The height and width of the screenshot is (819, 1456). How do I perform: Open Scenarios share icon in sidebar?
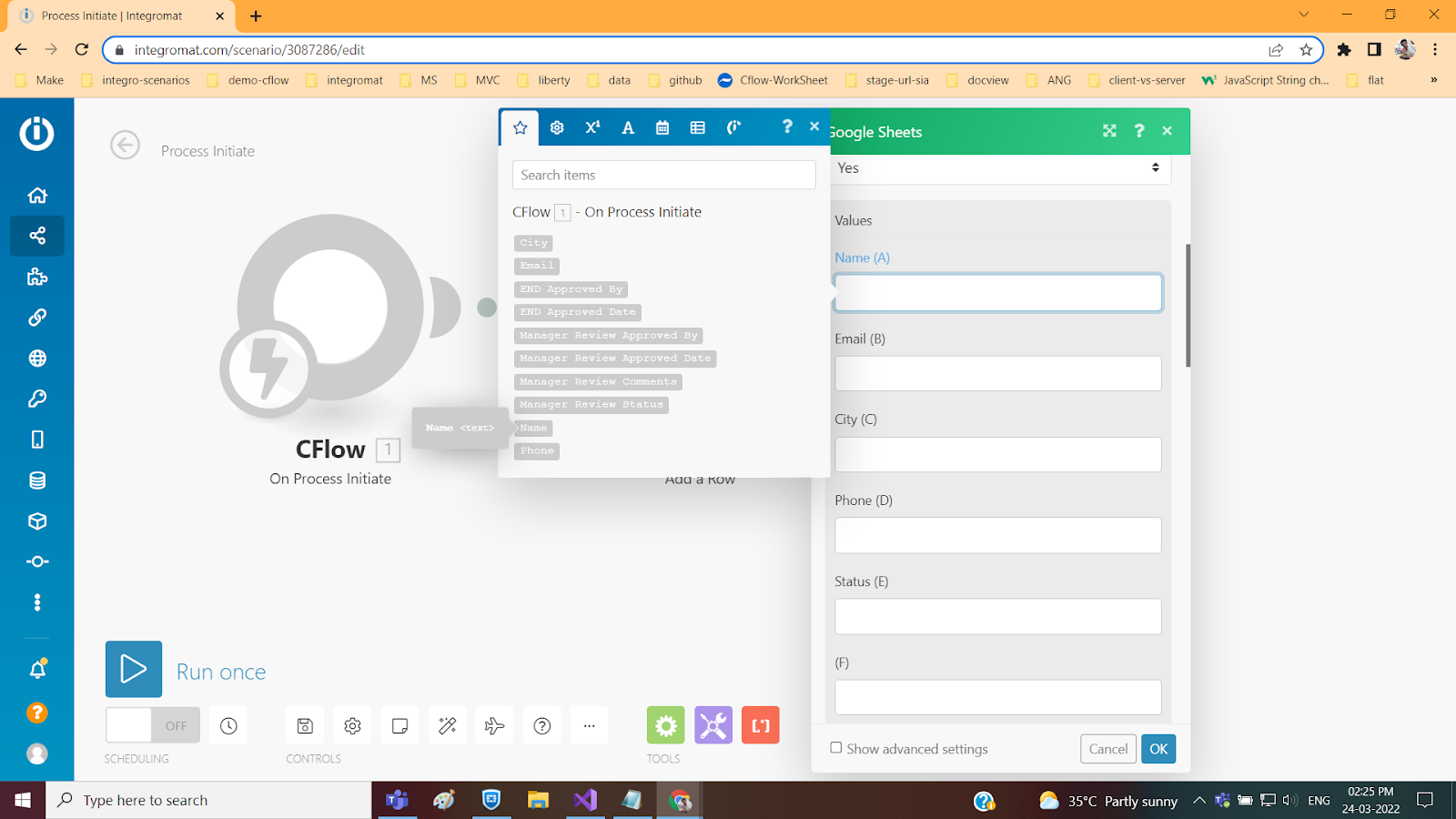[x=37, y=236]
